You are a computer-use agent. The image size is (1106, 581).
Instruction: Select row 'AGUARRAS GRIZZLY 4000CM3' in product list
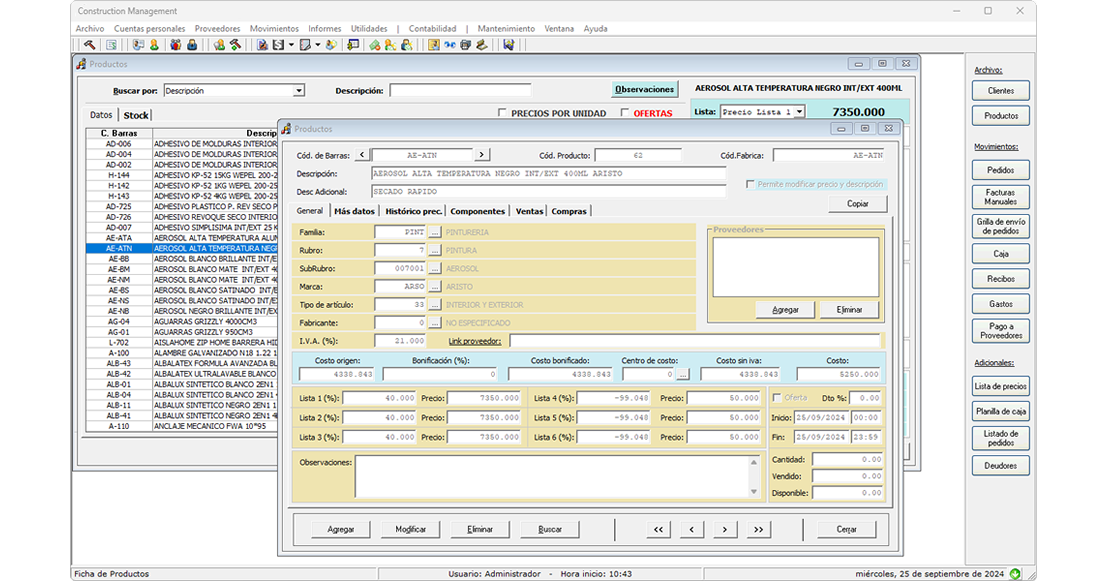(182, 322)
